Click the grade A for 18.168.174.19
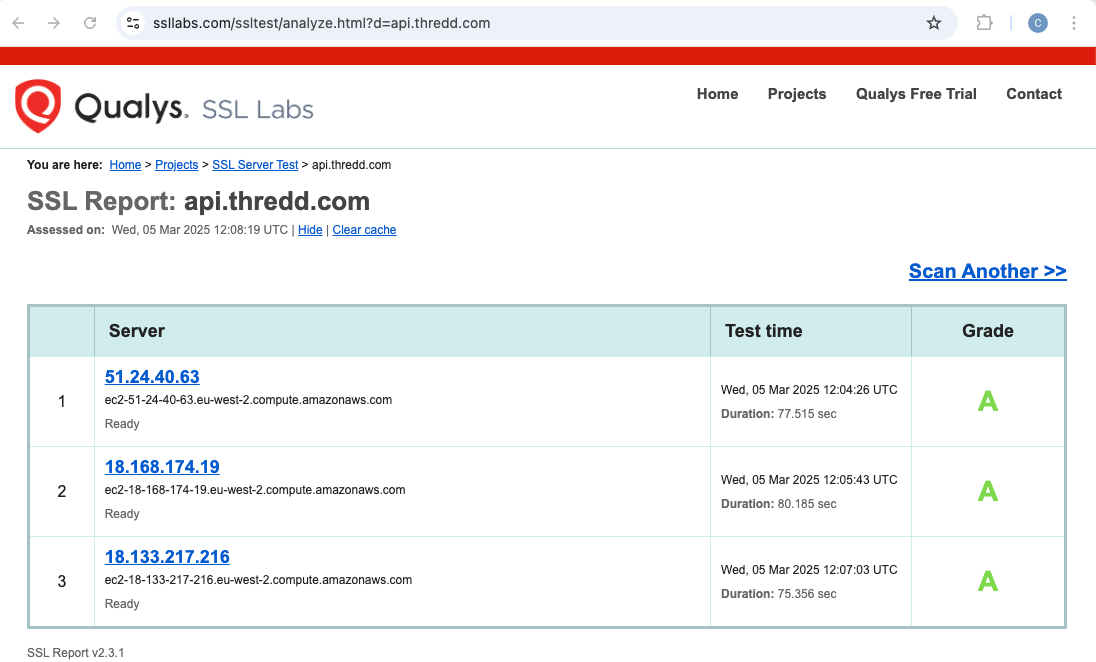This screenshot has width=1096, height=662. [988, 491]
